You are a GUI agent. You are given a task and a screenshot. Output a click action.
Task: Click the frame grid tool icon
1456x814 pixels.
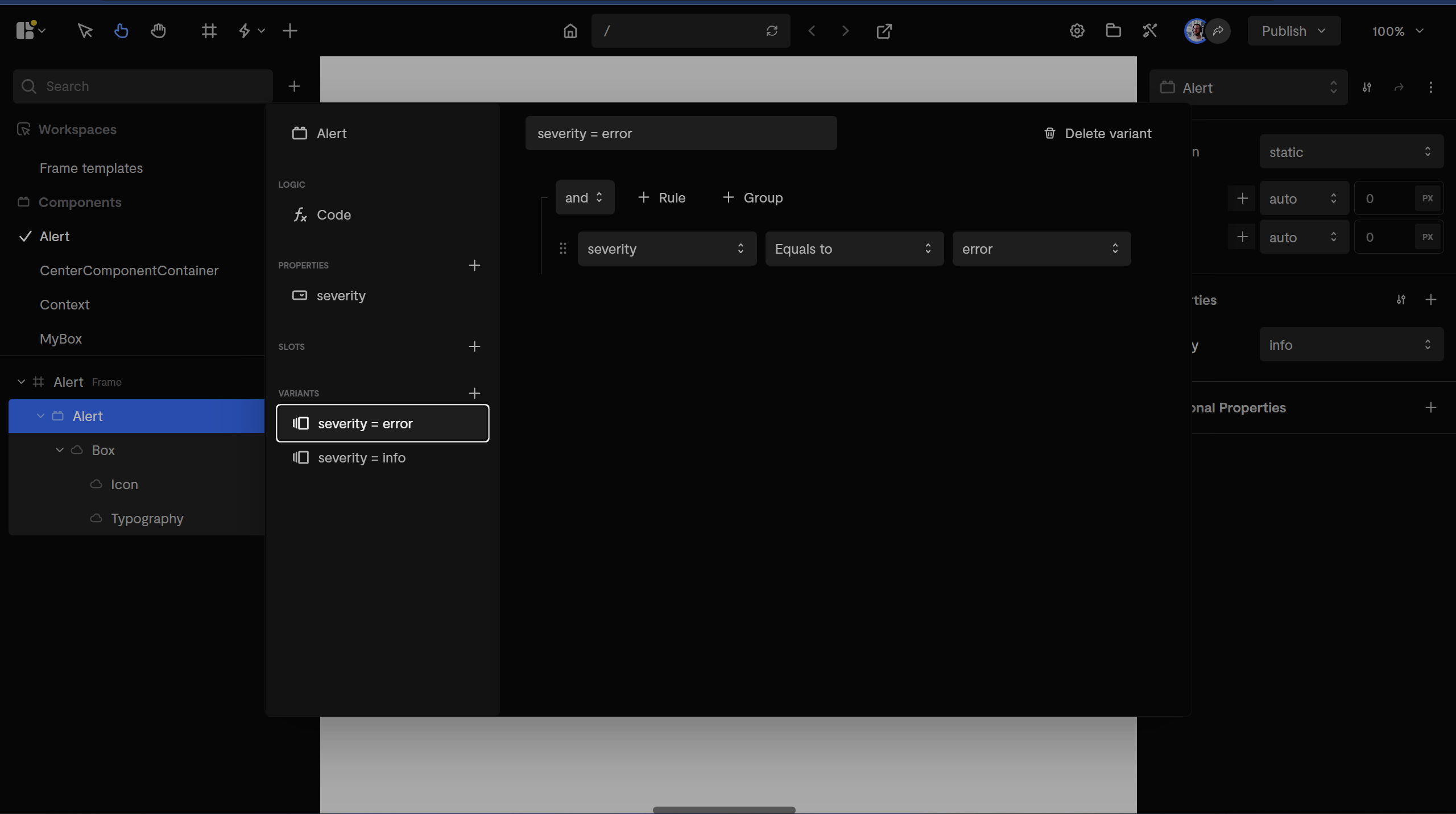coord(209,31)
